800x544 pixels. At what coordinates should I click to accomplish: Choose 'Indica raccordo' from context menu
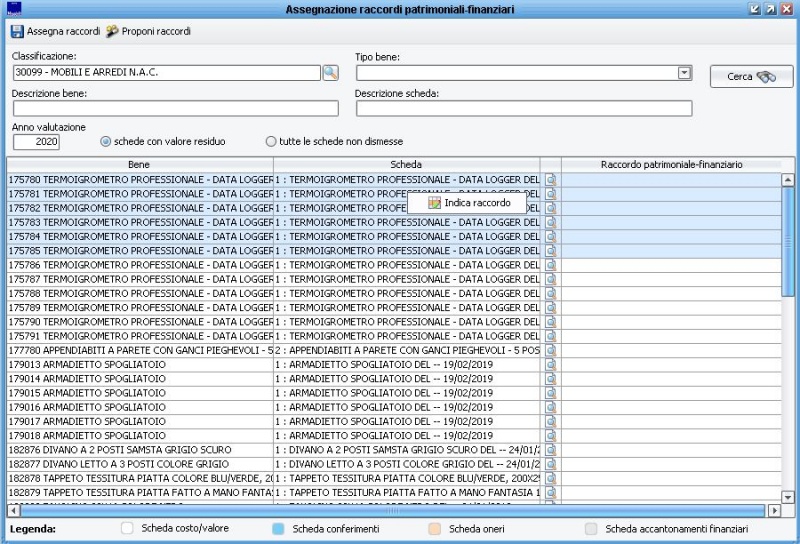click(468, 202)
